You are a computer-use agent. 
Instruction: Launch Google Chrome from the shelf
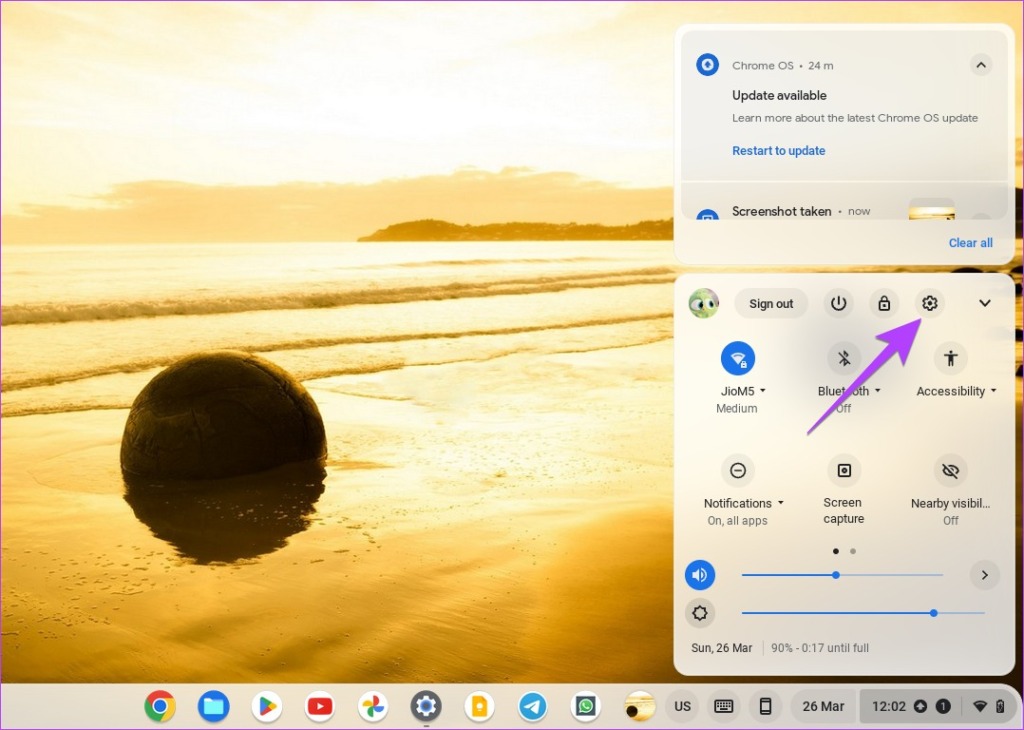tap(160, 707)
